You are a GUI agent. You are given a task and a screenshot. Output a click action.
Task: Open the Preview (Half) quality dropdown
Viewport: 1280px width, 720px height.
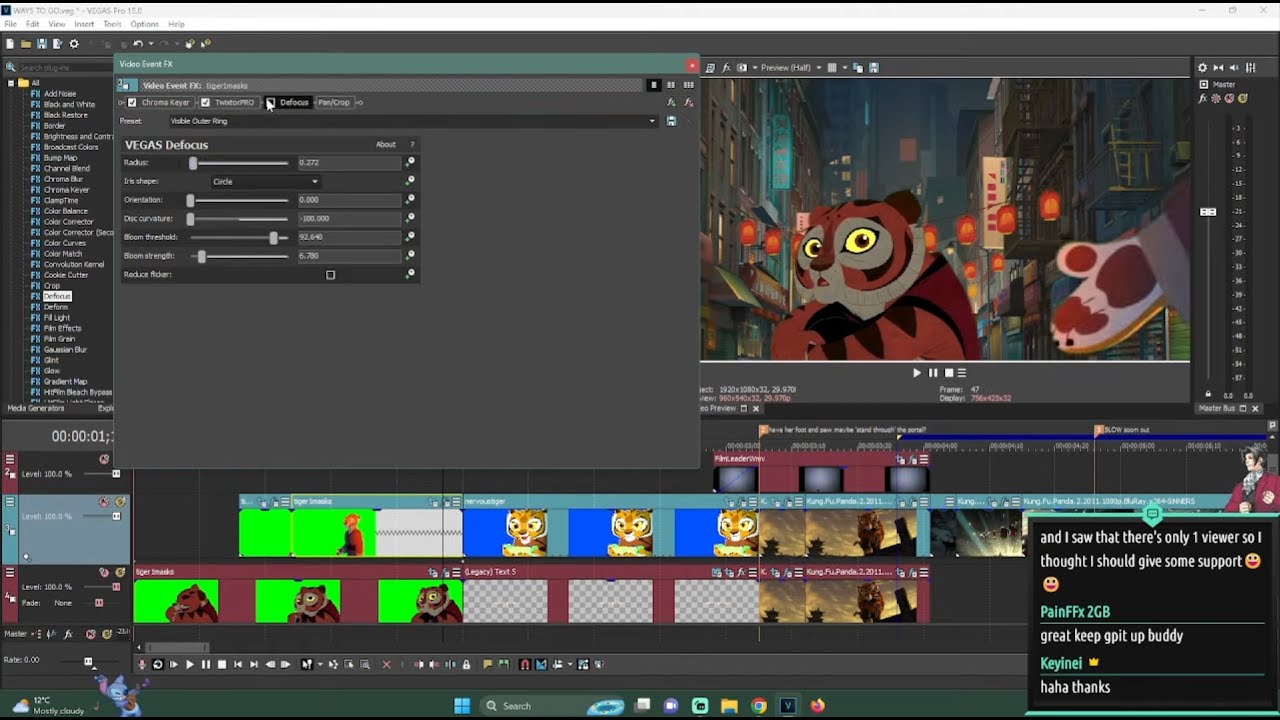tap(790, 68)
